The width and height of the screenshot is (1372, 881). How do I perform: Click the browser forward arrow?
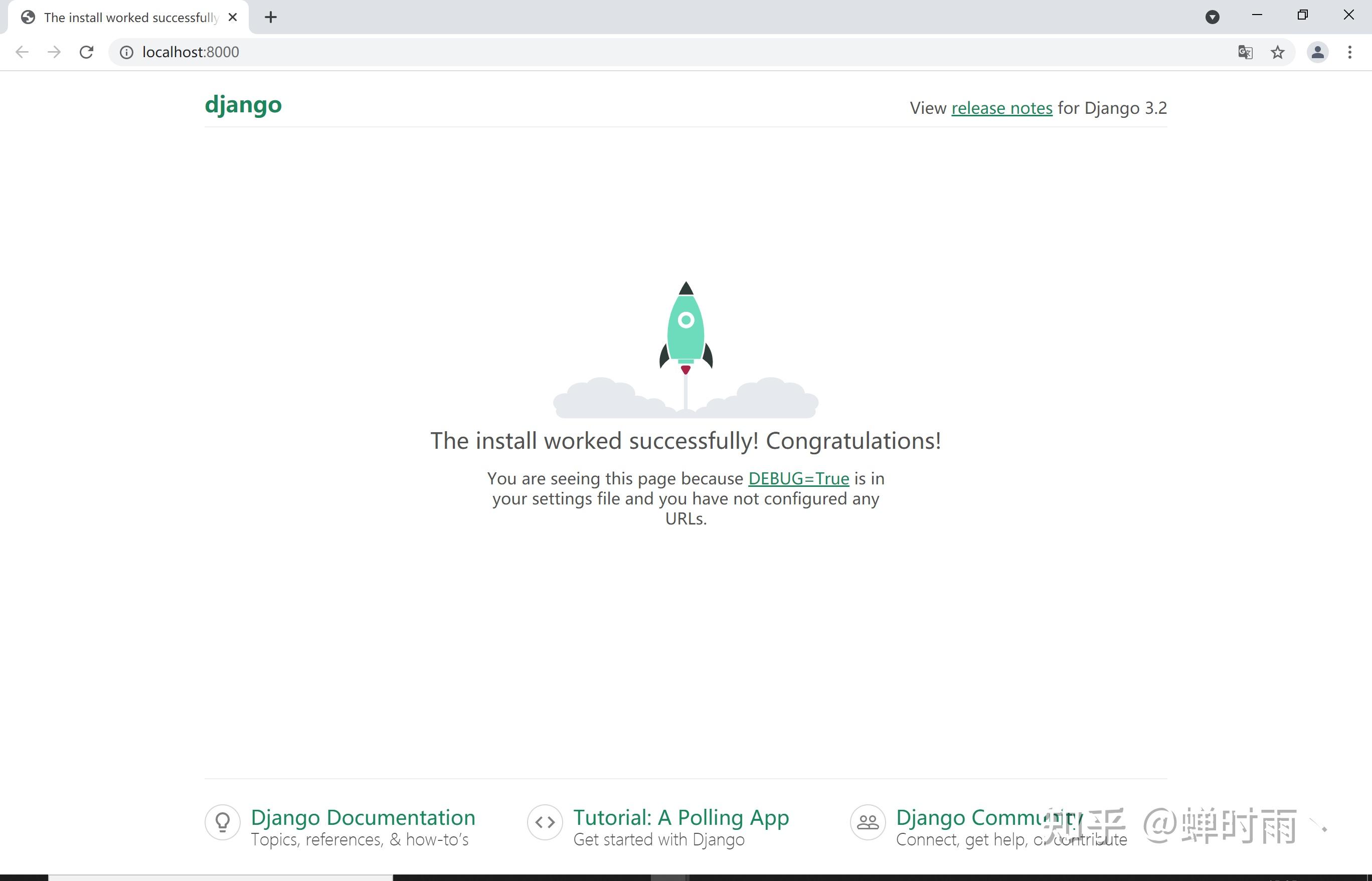[54, 52]
